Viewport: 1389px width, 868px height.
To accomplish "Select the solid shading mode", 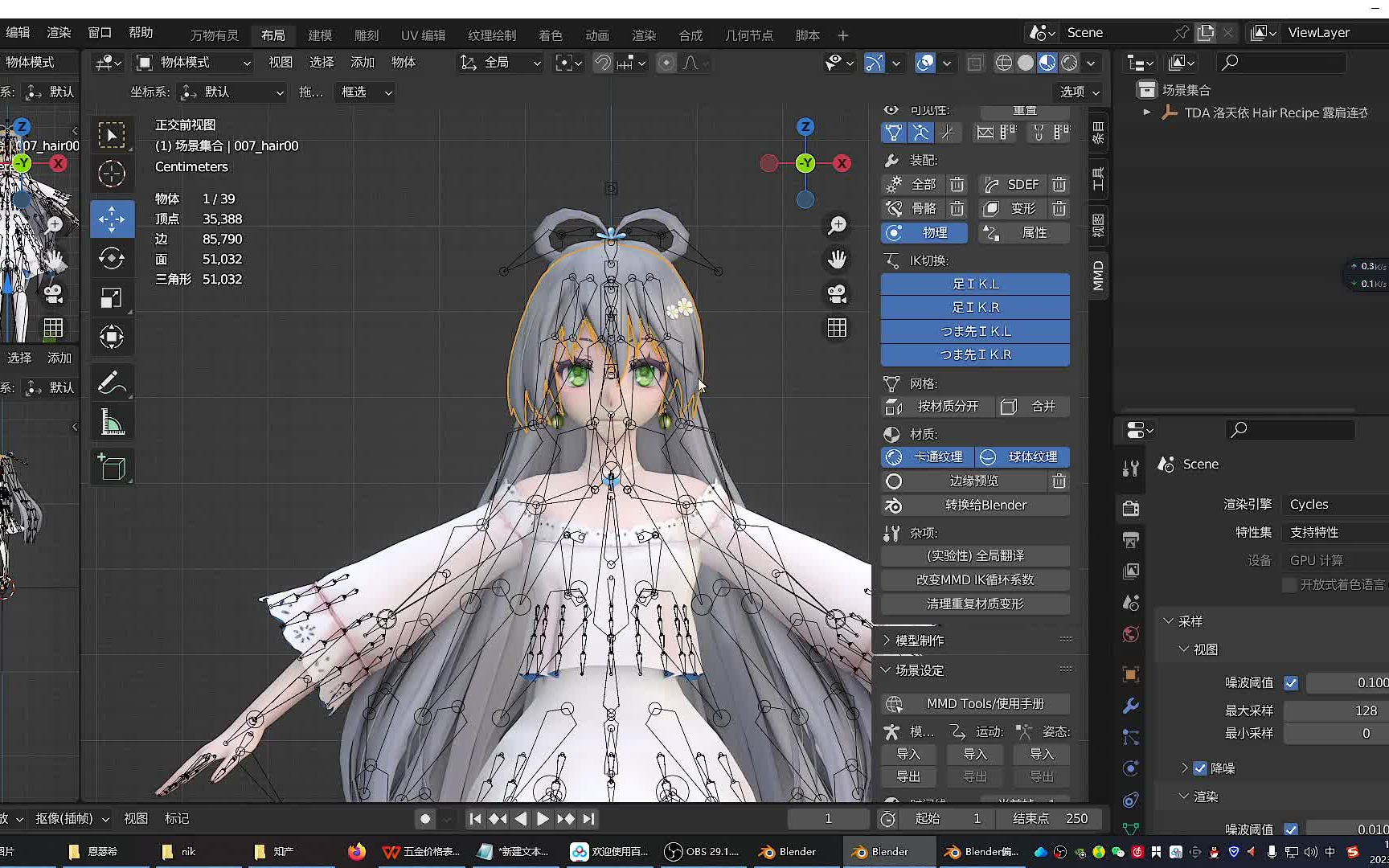I will [1026, 63].
